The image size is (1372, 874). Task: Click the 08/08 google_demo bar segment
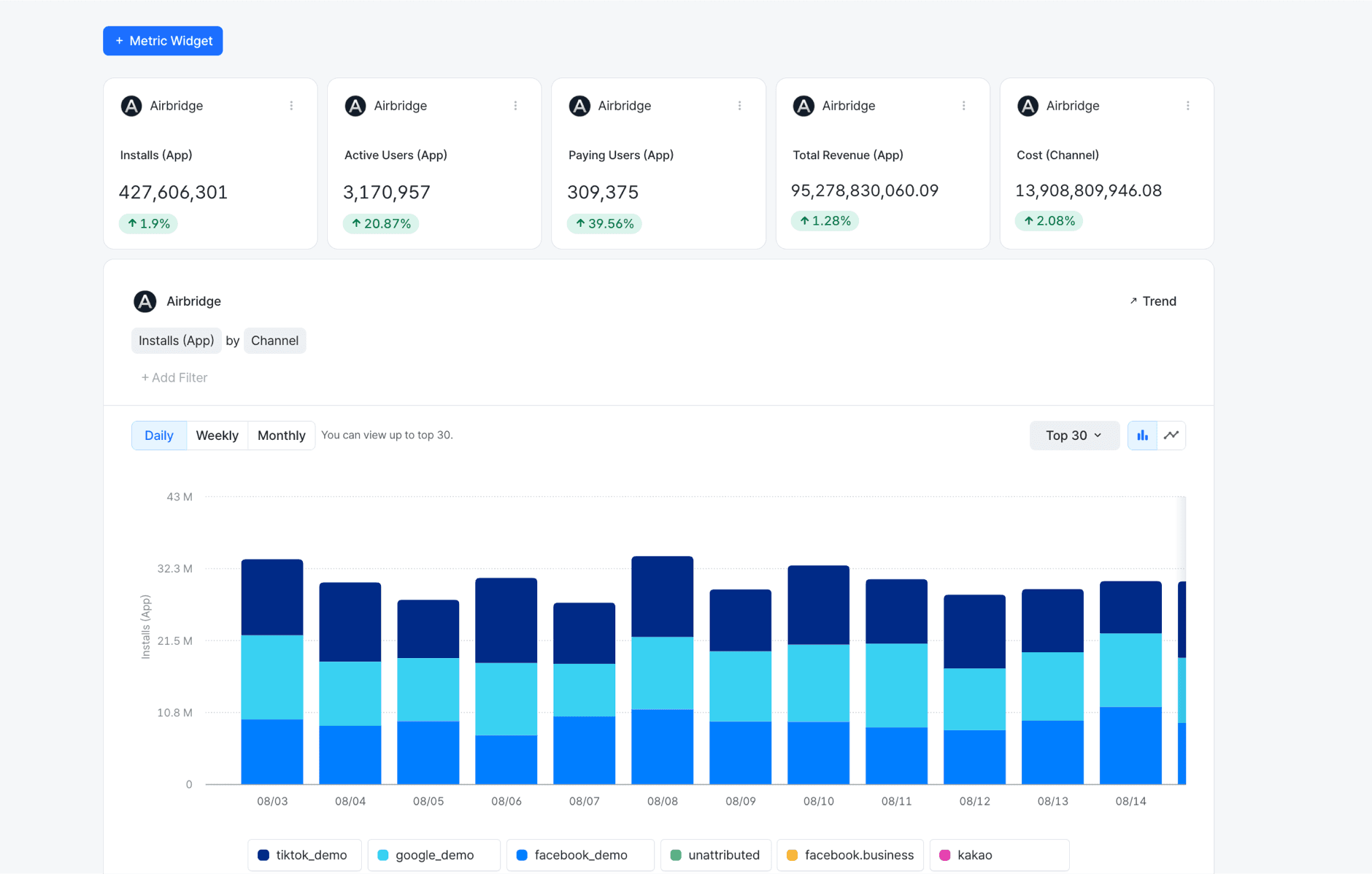coord(662,673)
